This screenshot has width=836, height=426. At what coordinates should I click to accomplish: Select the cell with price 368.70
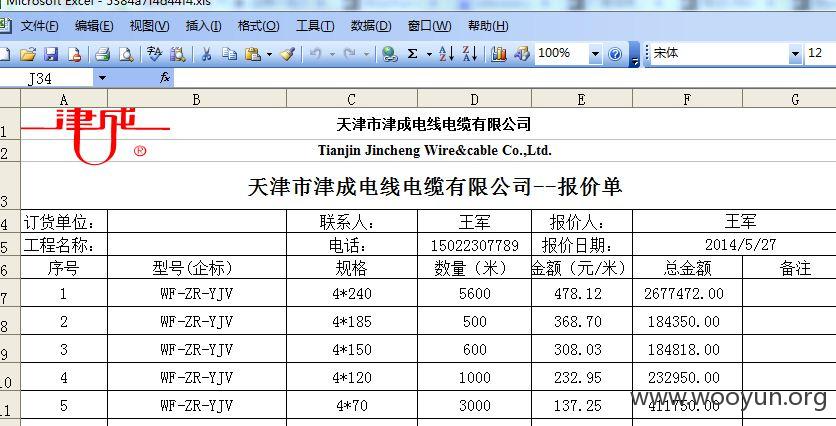pos(582,321)
